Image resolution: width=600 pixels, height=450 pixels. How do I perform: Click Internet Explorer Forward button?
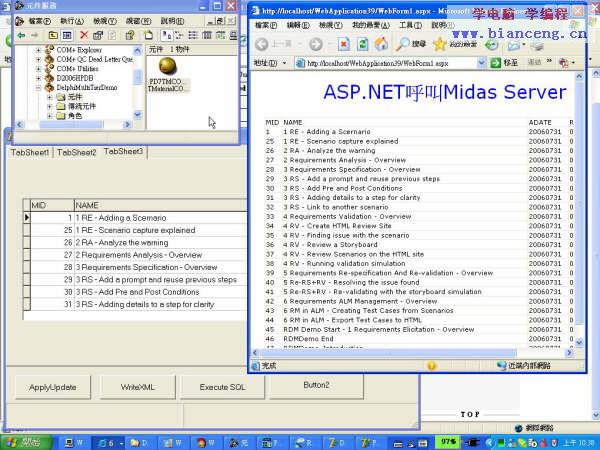point(316,45)
